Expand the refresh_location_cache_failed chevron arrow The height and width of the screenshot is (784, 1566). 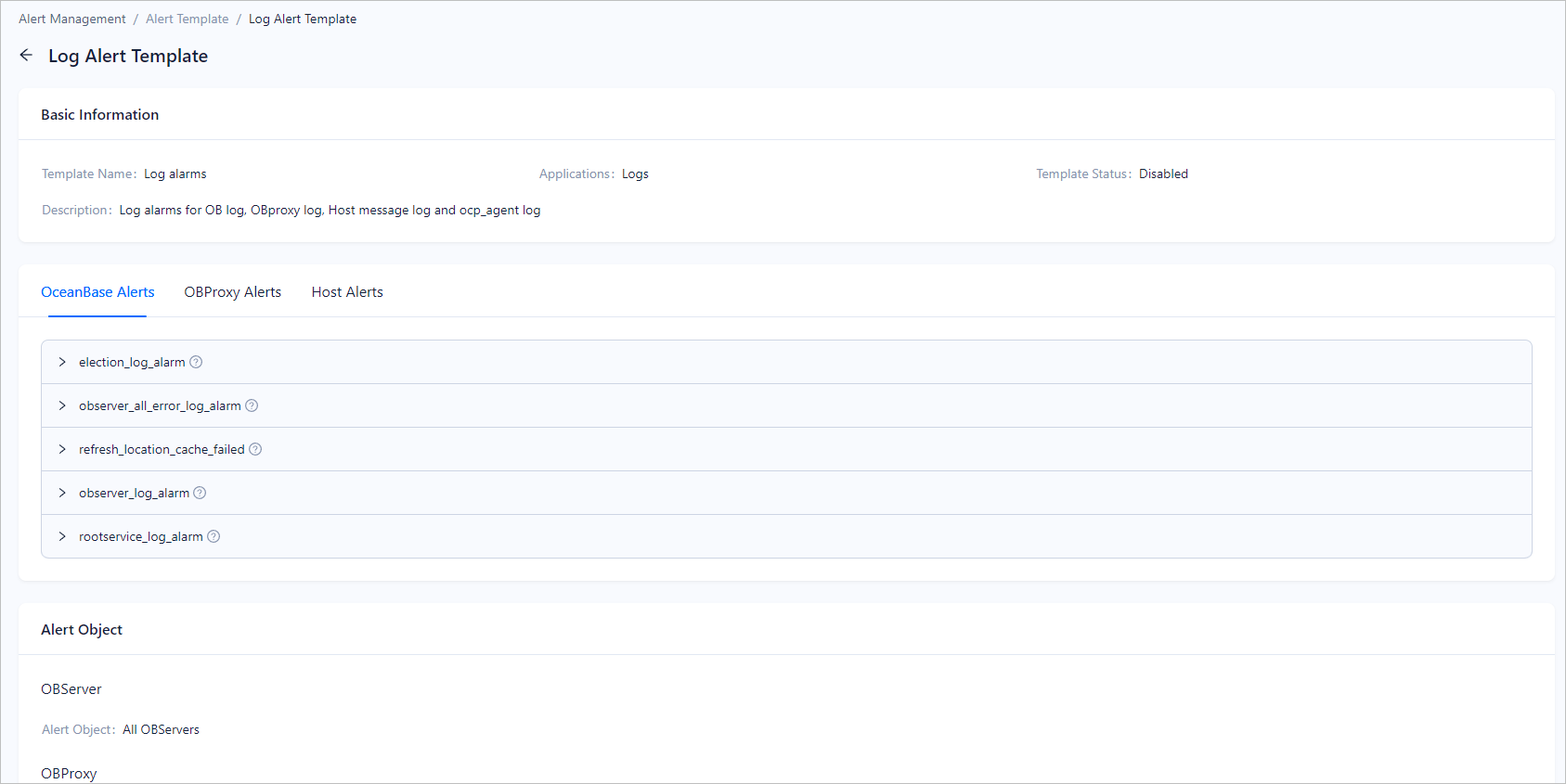62,449
